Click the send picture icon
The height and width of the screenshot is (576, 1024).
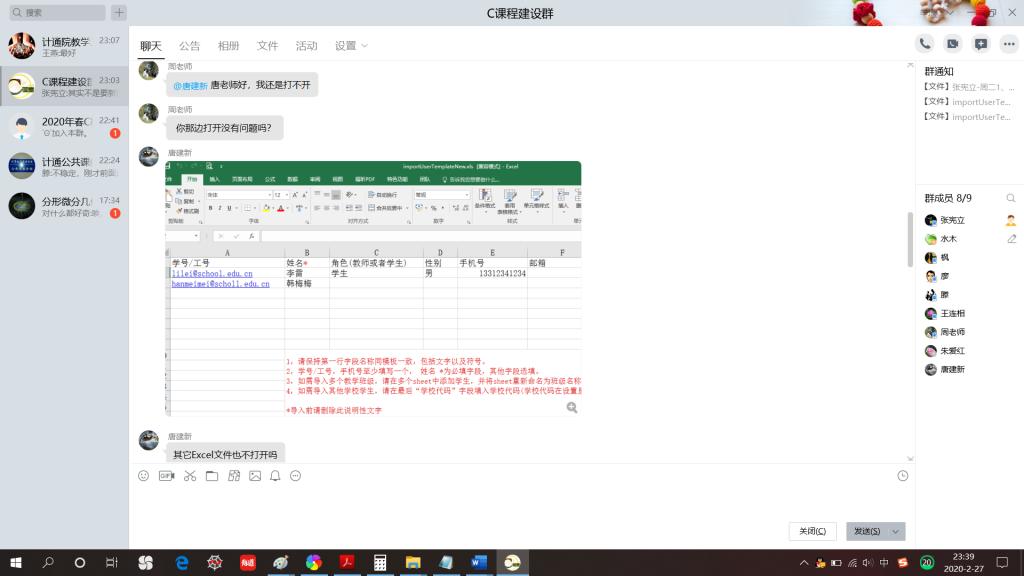255,476
